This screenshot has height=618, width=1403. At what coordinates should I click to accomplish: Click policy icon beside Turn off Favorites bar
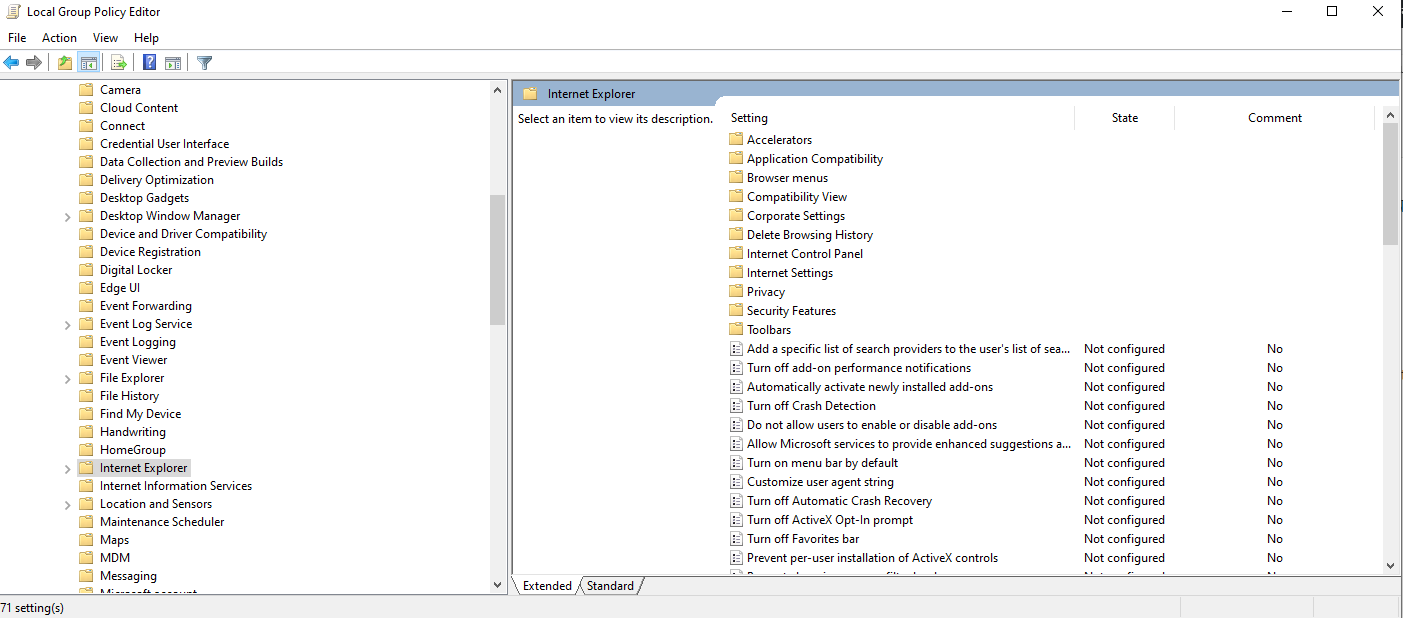pyautogui.click(x=736, y=539)
